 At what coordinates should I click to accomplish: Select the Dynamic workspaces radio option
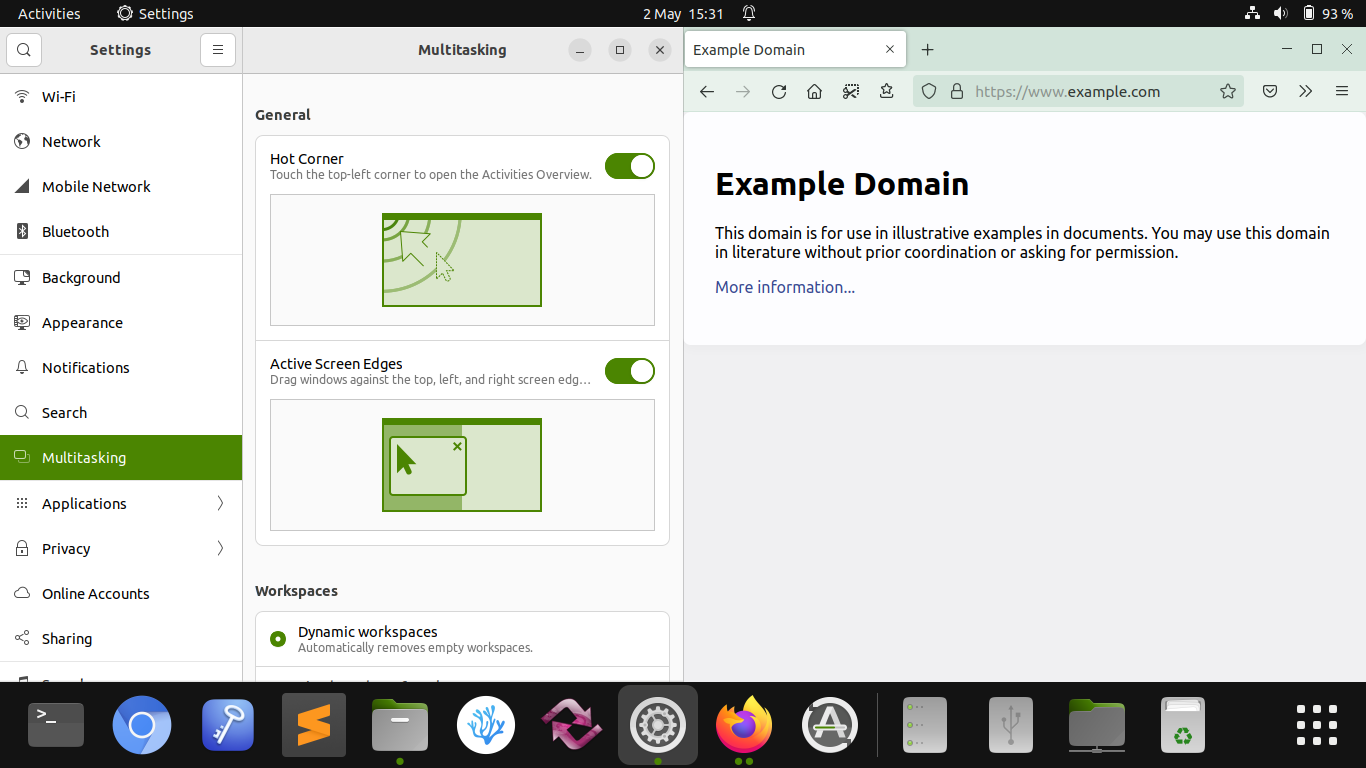coord(278,639)
